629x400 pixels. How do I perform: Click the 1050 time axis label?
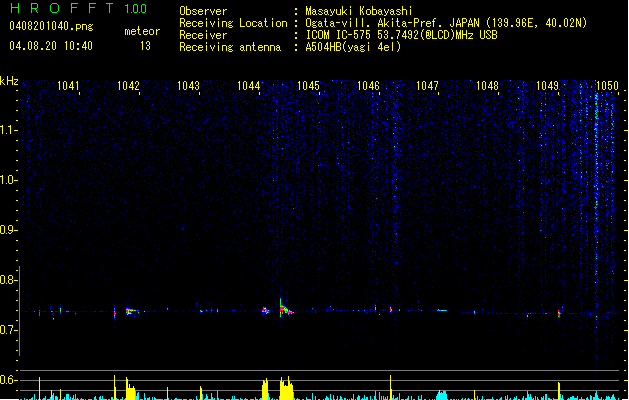coord(607,86)
